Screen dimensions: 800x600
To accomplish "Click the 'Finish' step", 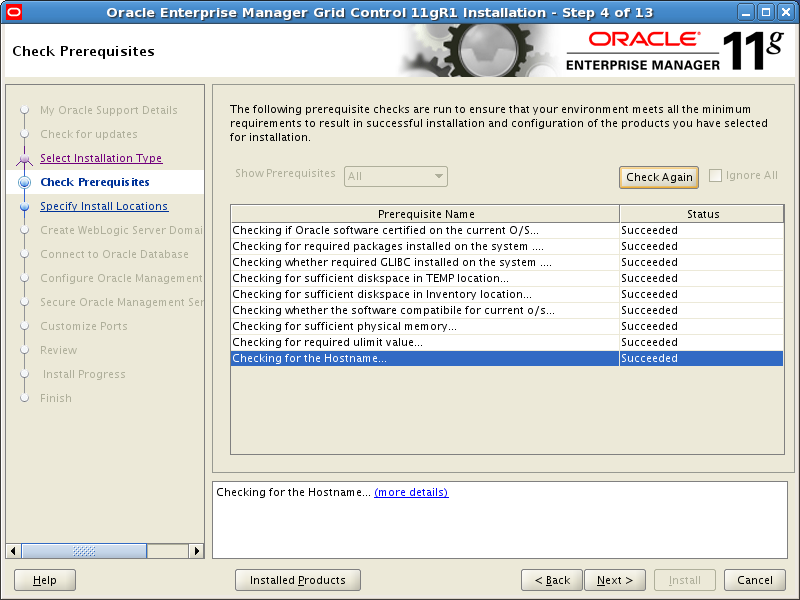I will [56, 398].
